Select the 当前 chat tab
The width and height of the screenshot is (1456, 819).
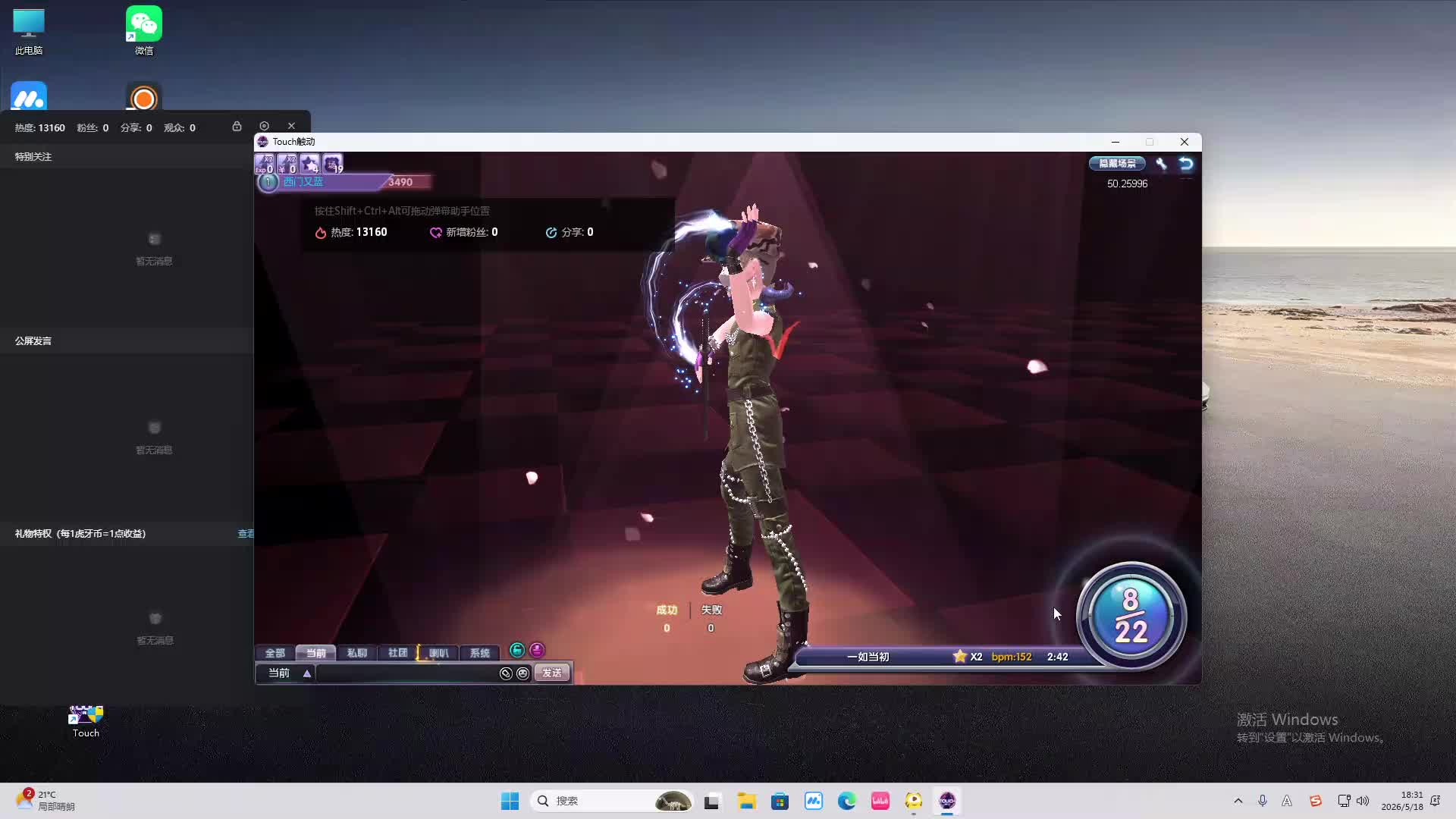315,653
